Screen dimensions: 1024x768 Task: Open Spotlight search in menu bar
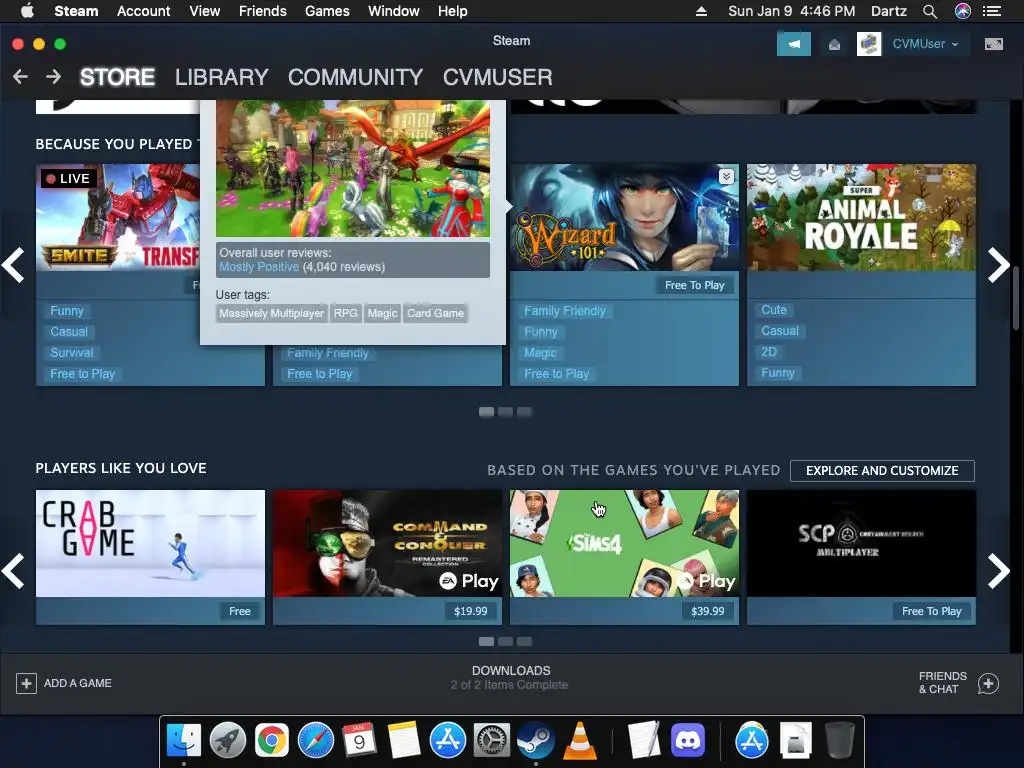[x=930, y=11]
